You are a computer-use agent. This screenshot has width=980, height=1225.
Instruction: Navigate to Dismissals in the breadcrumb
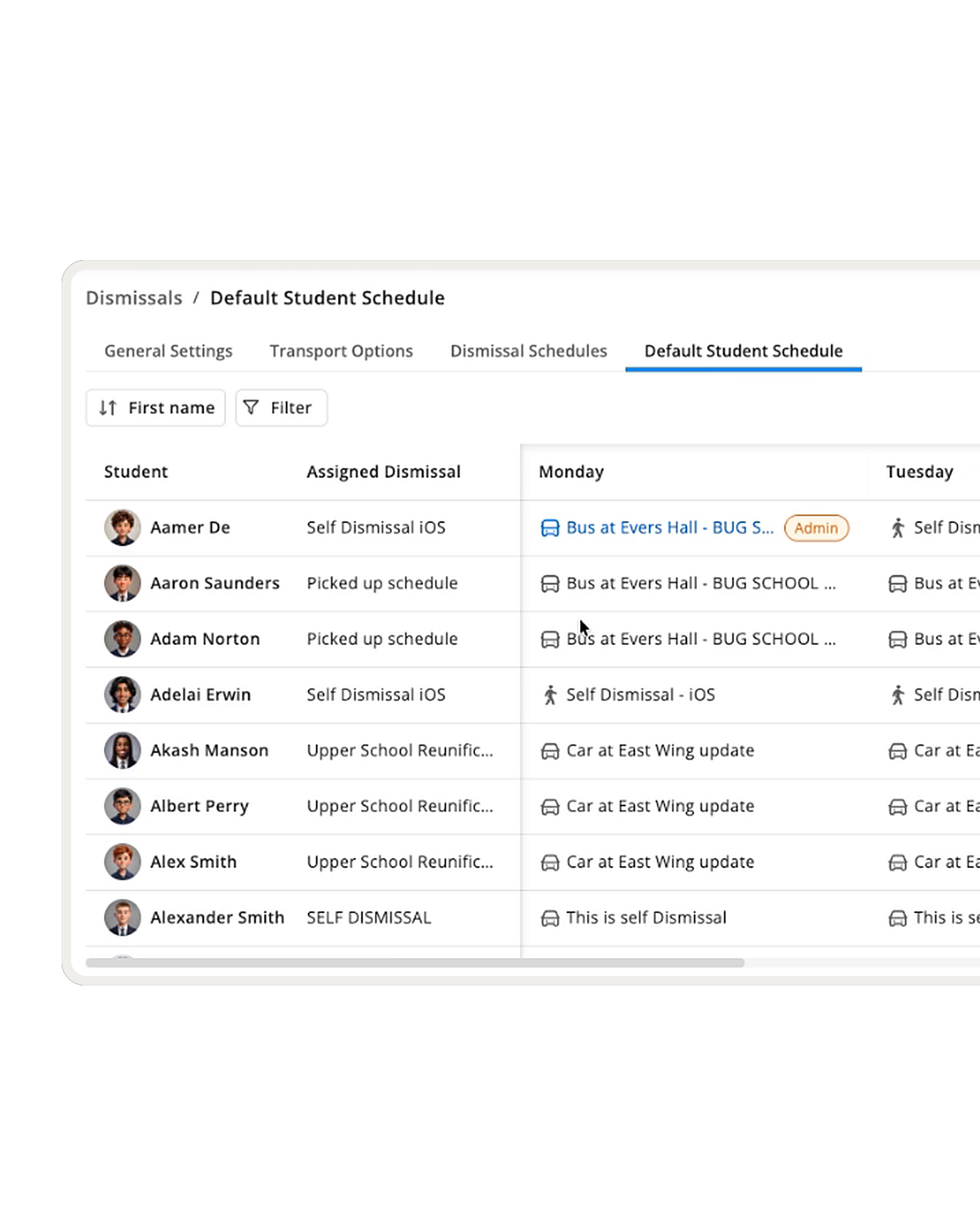pyautogui.click(x=134, y=298)
